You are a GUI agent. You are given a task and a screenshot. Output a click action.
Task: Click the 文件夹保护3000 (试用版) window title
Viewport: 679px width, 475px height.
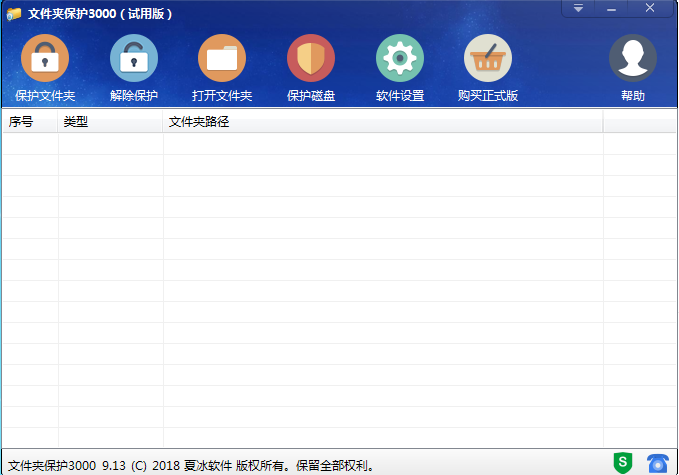point(100,13)
